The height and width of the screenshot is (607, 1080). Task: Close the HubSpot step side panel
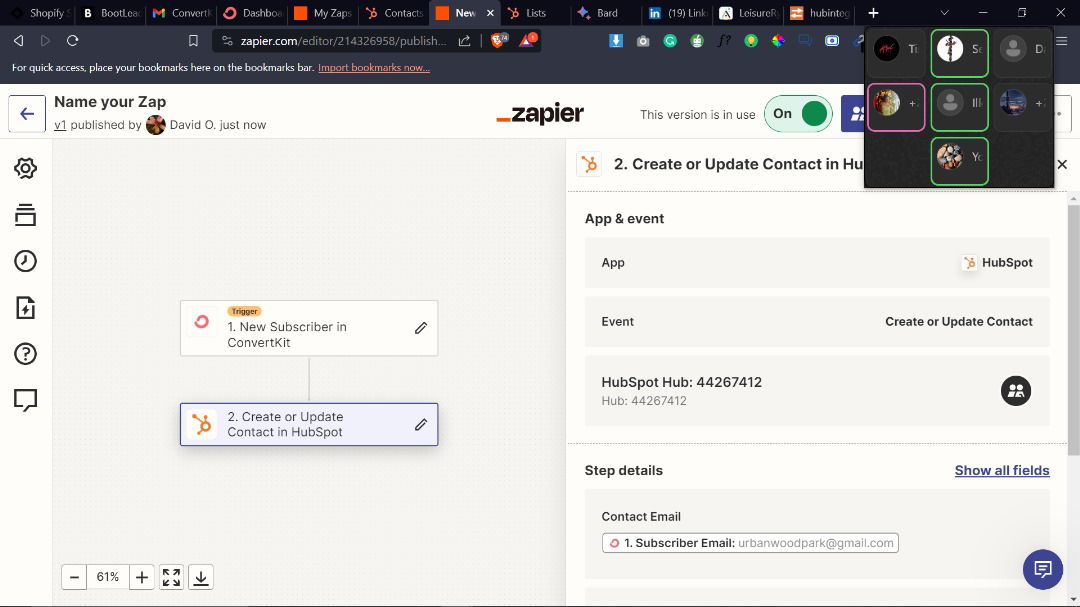point(1062,164)
